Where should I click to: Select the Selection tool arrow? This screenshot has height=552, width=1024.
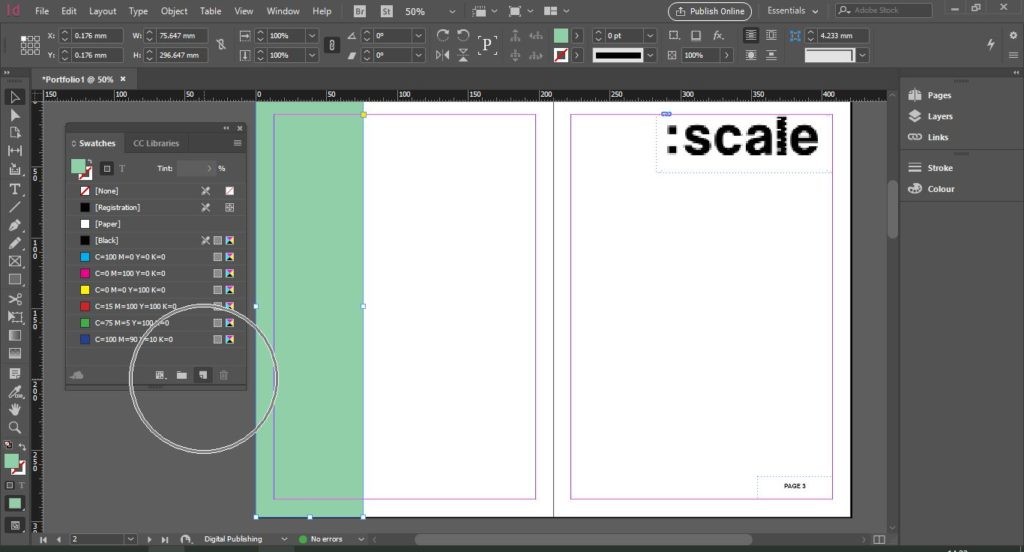pyautogui.click(x=14, y=97)
